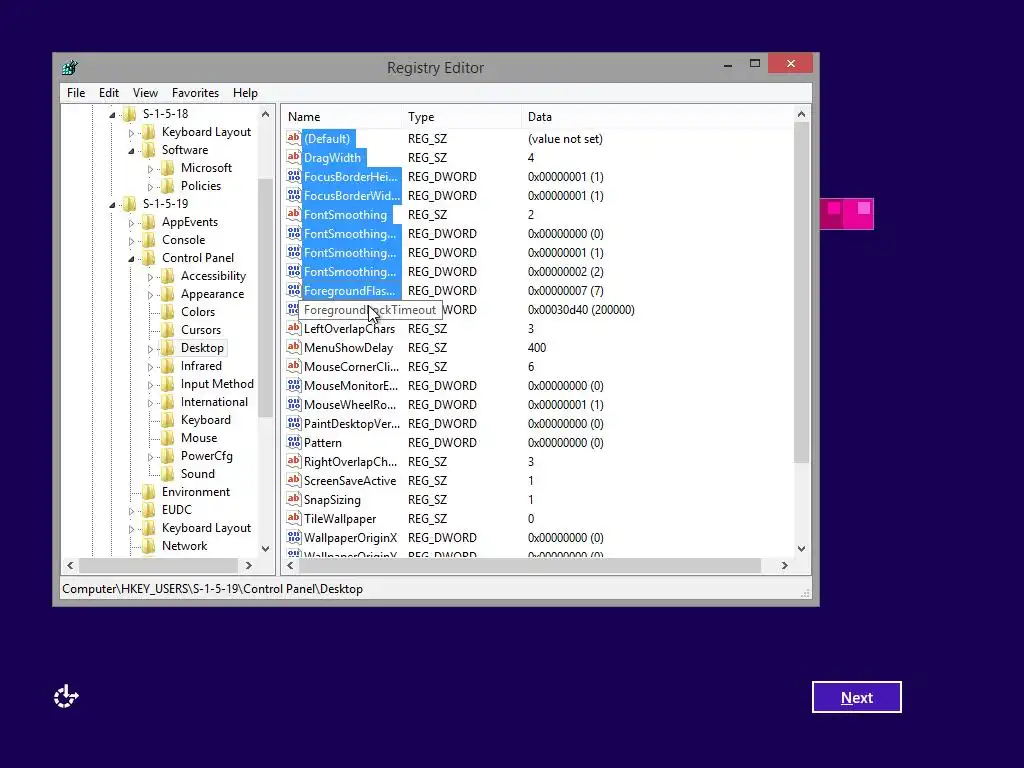Image resolution: width=1024 pixels, height=768 pixels.
Task: Click the DWORD icon beside MouseMonitorE...
Action: pyautogui.click(x=294, y=385)
